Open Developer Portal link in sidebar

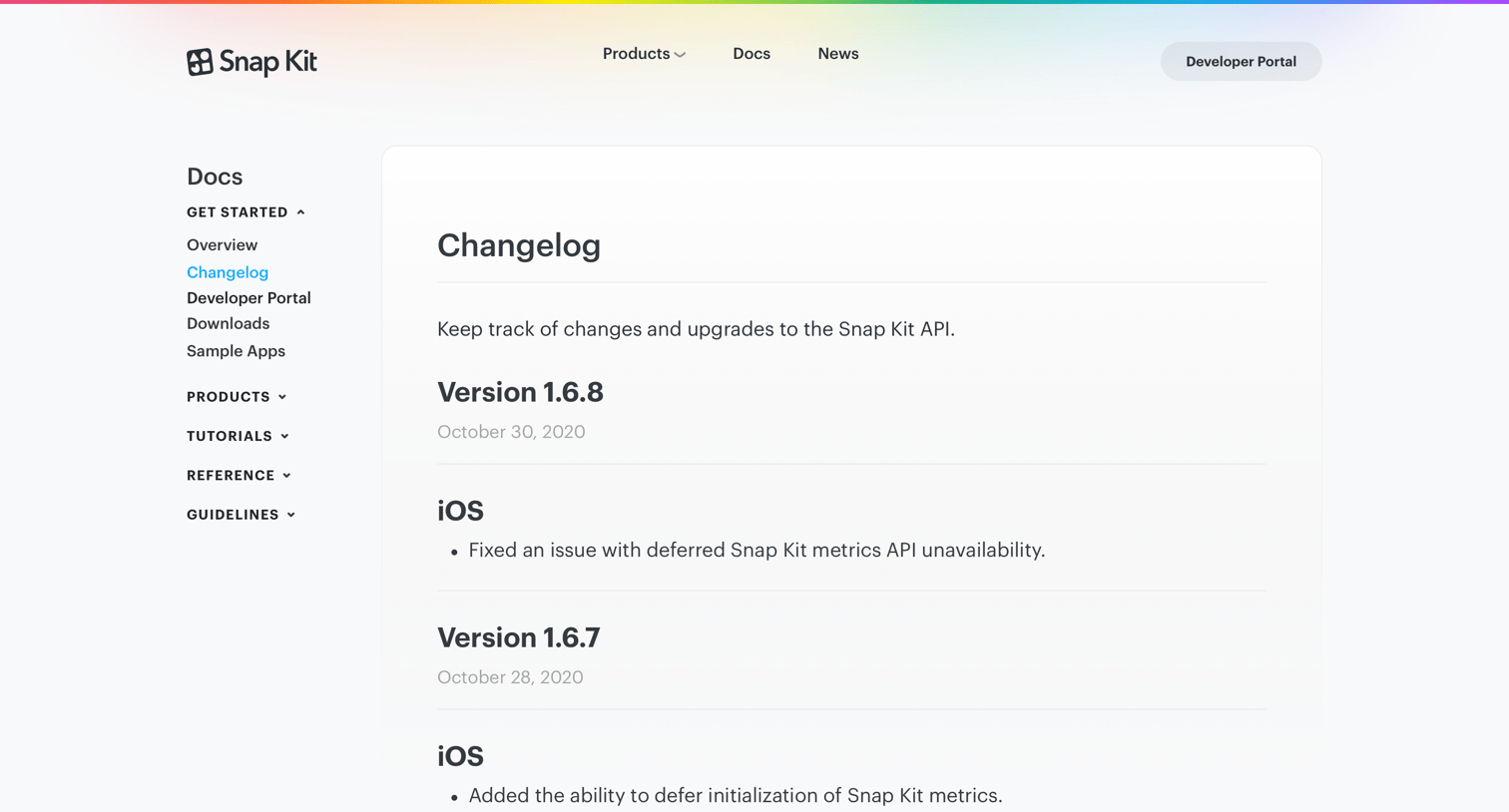[x=249, y=298]
